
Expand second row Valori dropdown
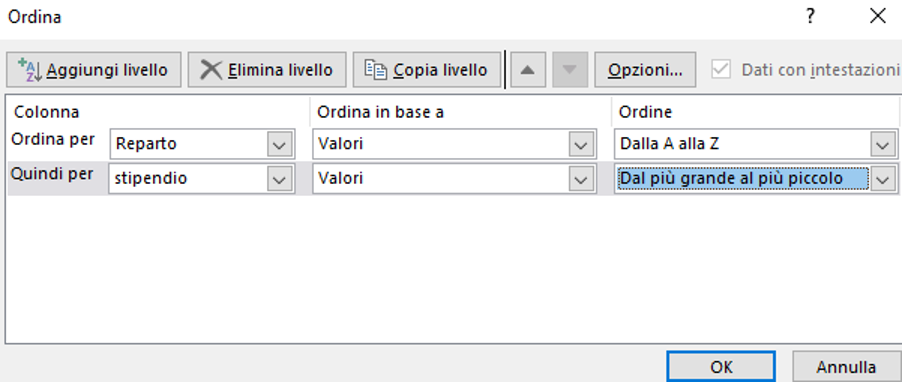point(581,179)
